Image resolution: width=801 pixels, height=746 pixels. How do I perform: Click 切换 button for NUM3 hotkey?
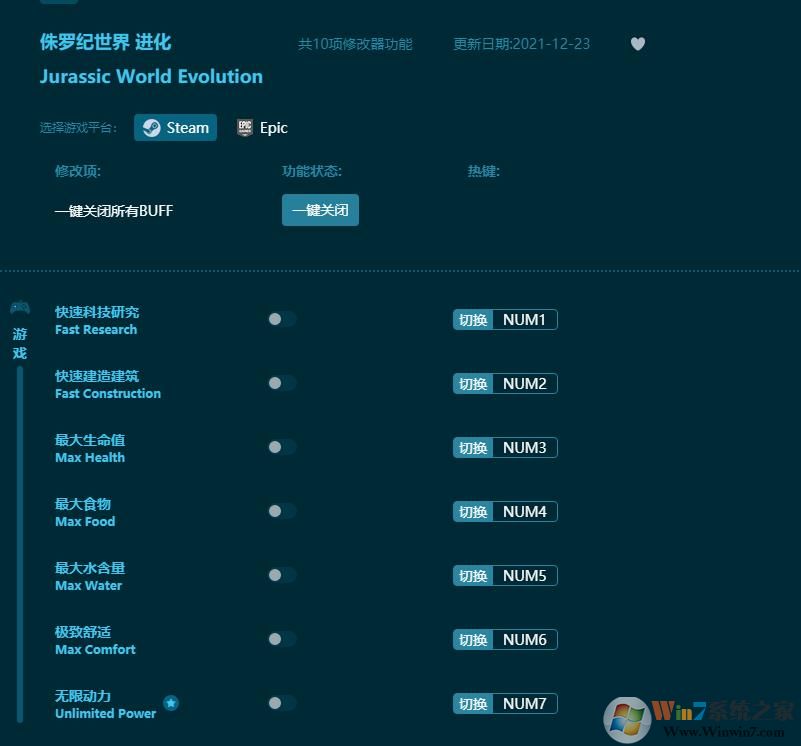point(473,448)
